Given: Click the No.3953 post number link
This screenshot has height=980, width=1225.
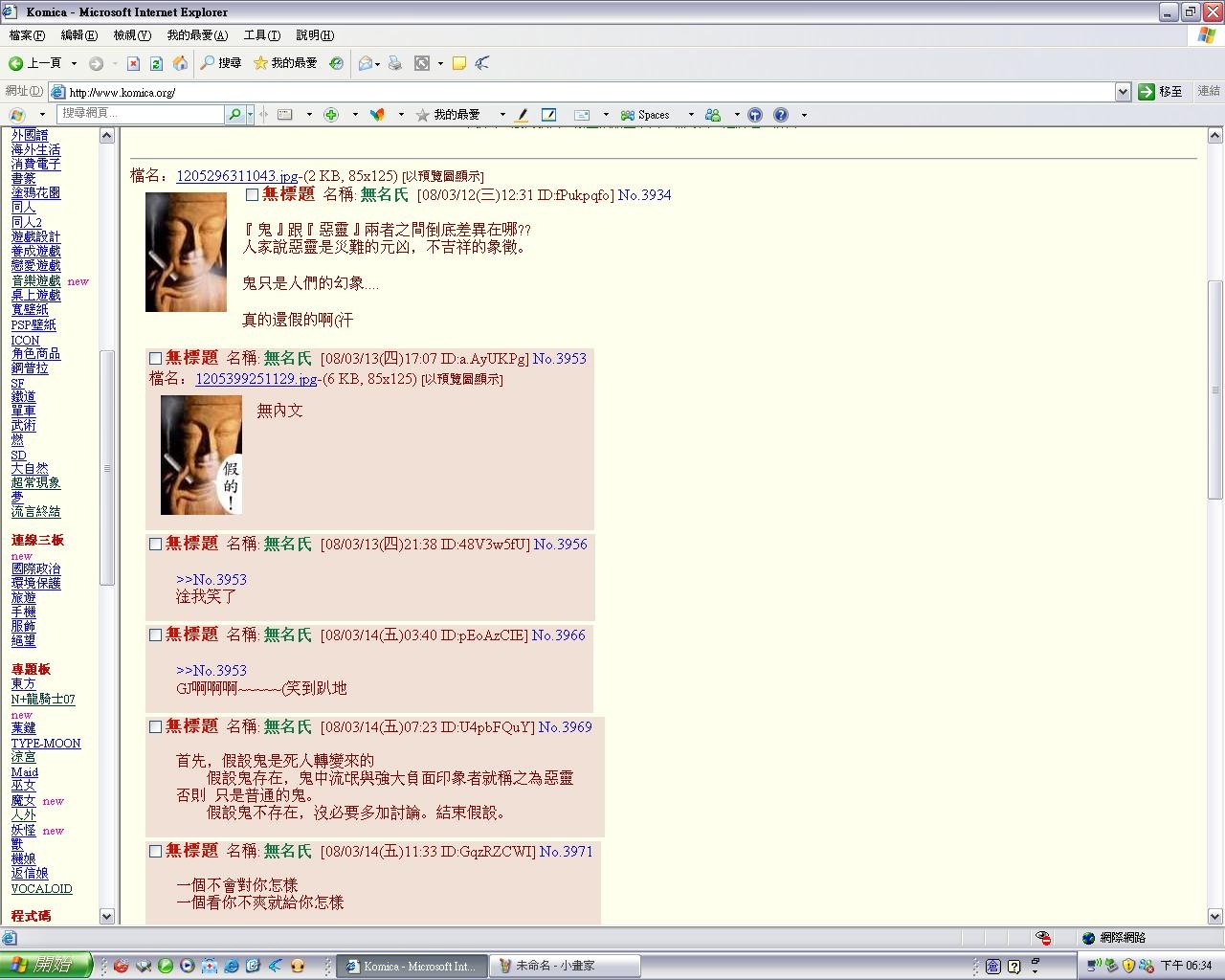Looking at the screenshot, I should 560,359.
